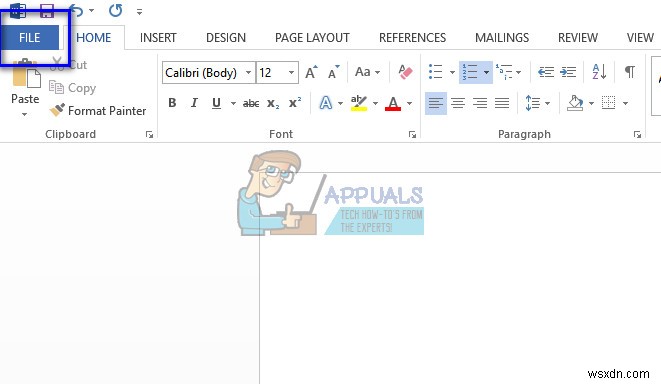Toggle Superscript formatting
Screen dimensions: 661x384
pyautogui.click(x=295, y=103)
